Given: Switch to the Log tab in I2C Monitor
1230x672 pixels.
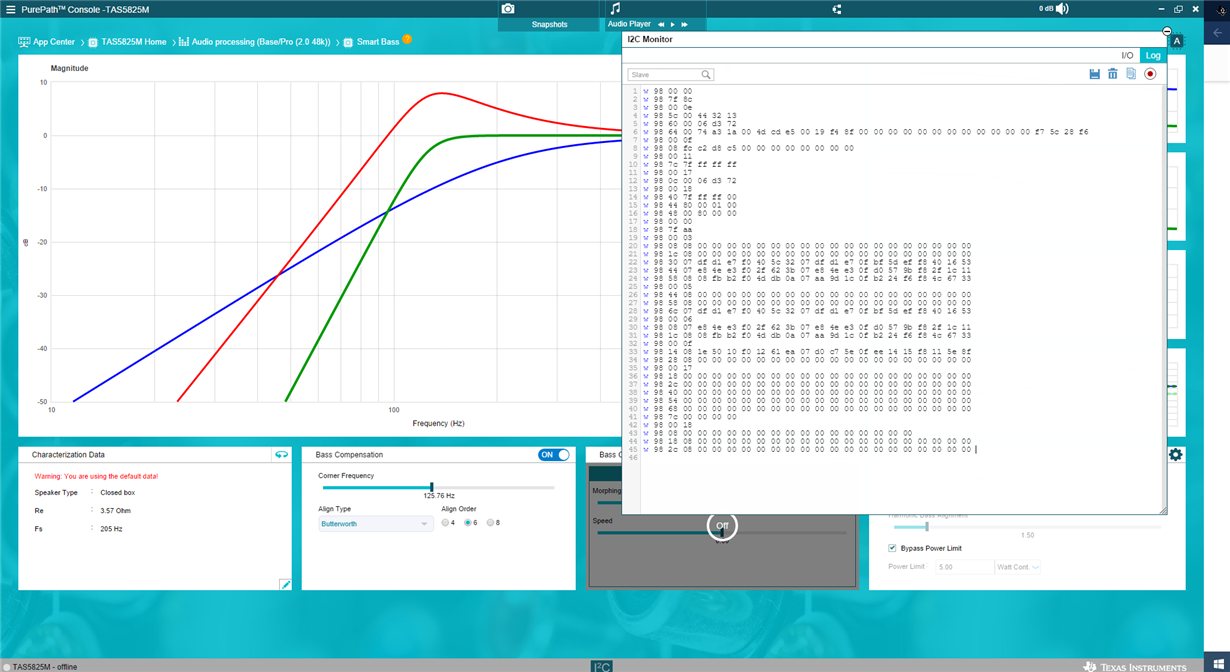Looking at the screenshot, I should (1153, 56).
